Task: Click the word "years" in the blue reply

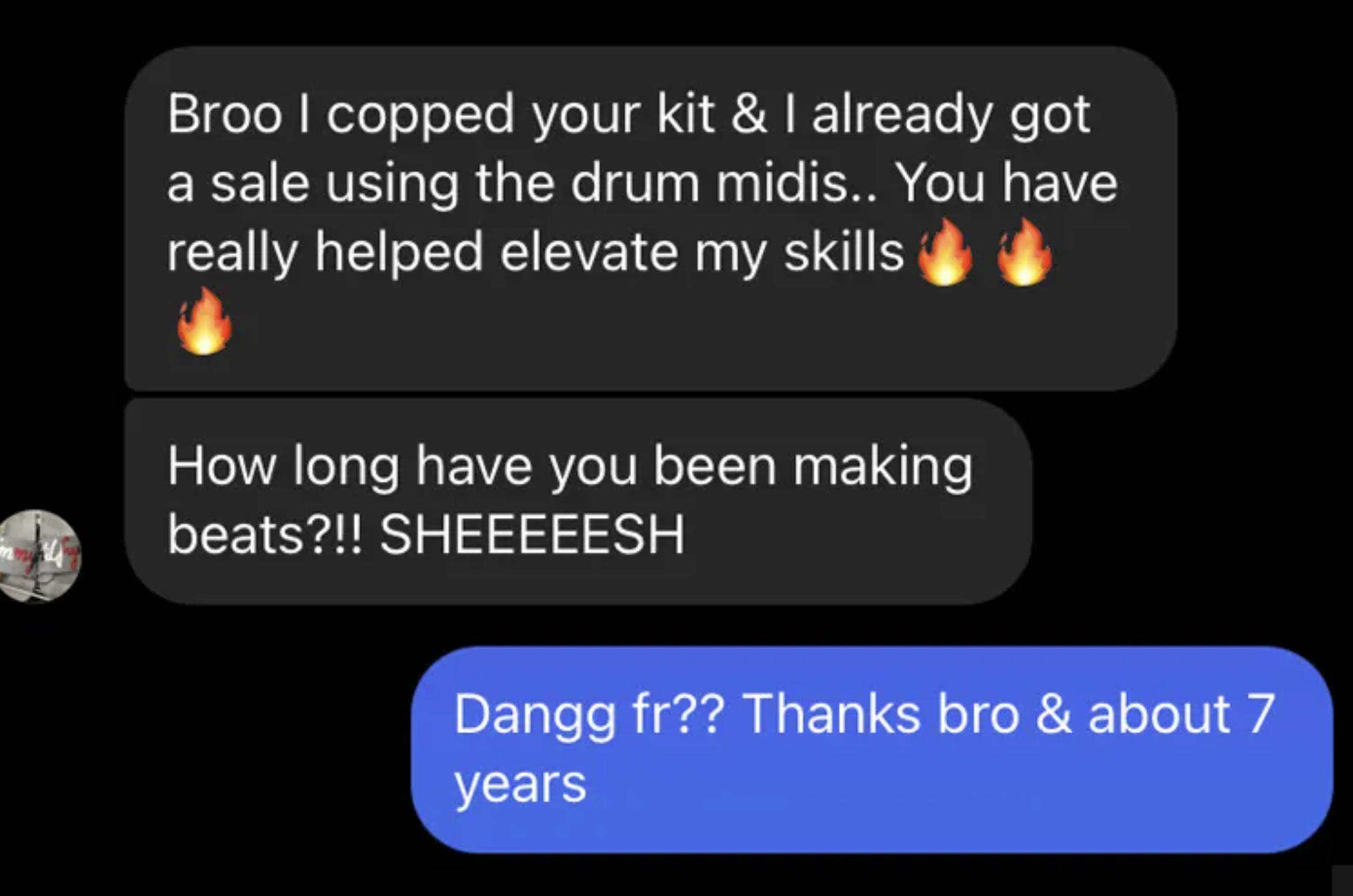Action: (x=520, y=785)
